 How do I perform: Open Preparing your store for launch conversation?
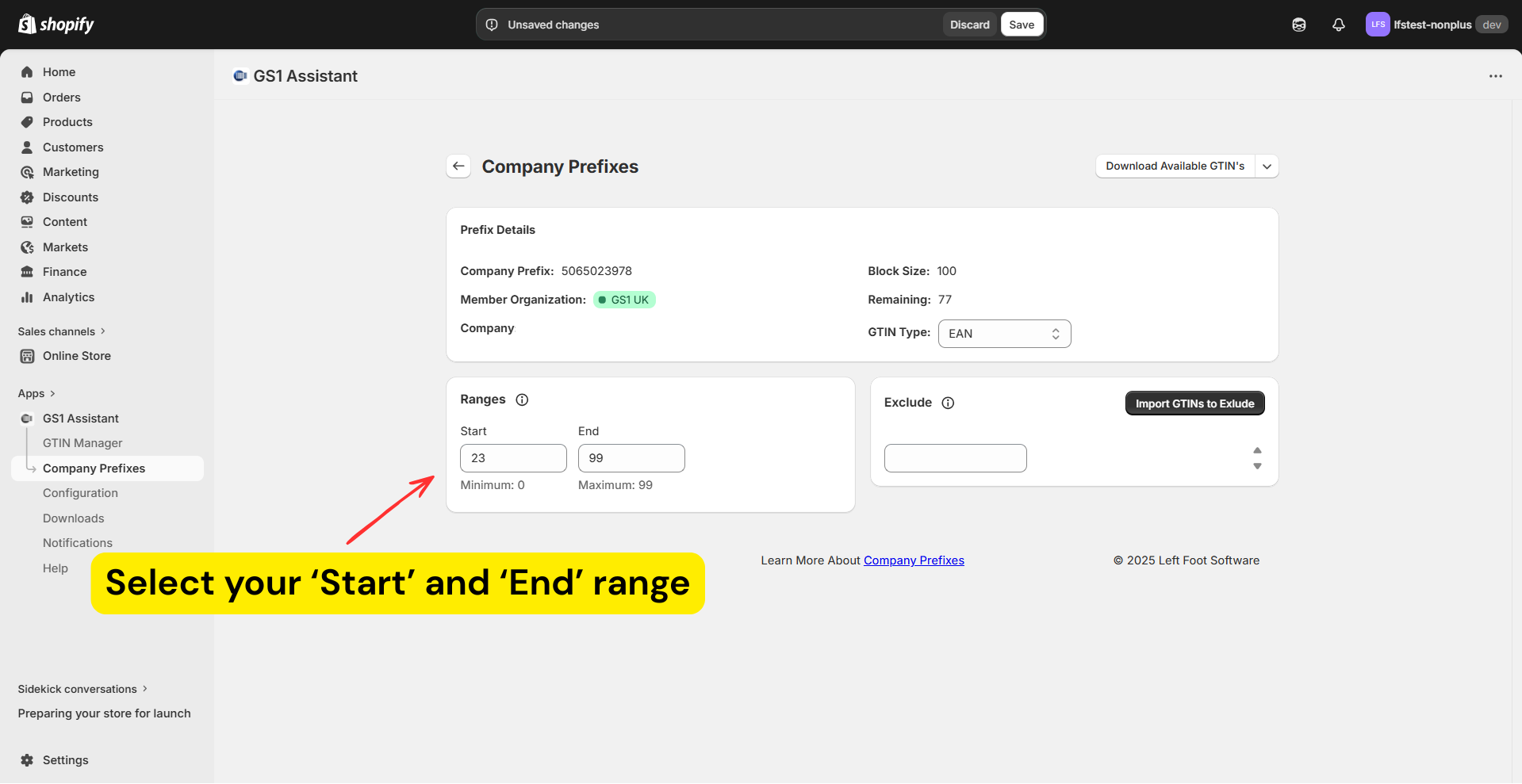tap(105, 713)
